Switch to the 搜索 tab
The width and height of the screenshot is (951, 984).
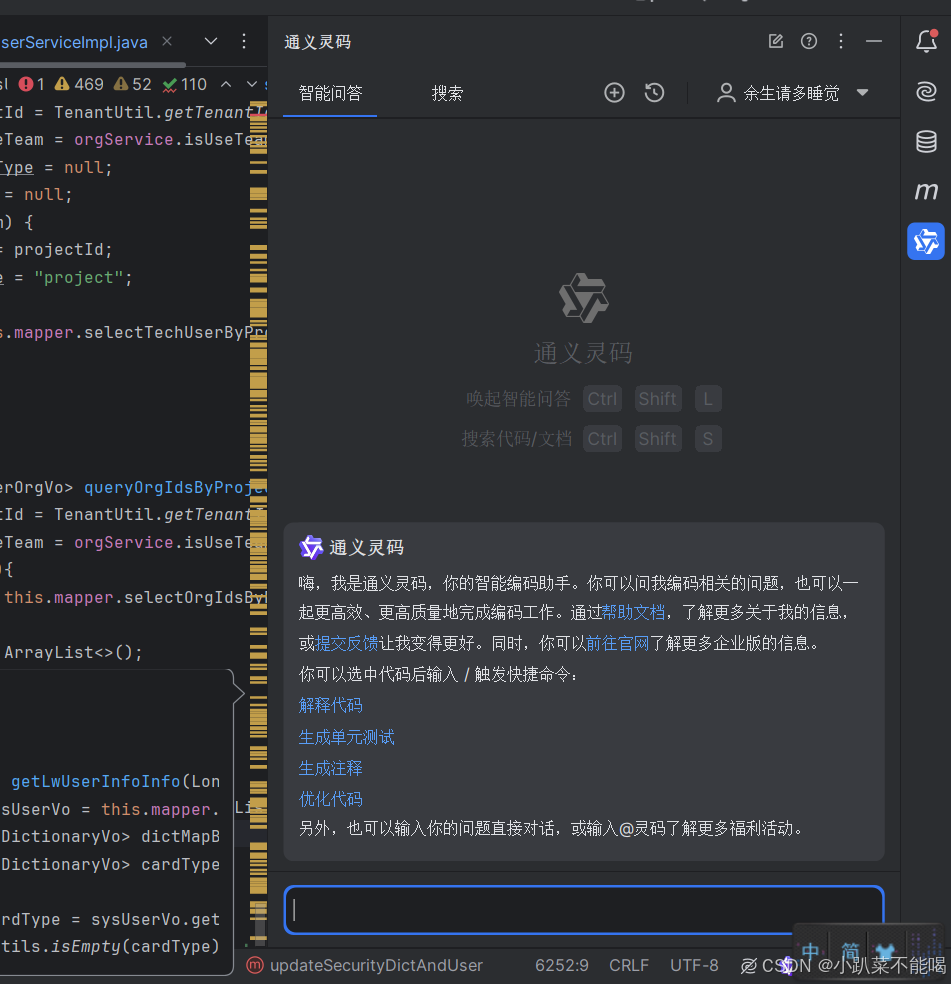(448, 94)
